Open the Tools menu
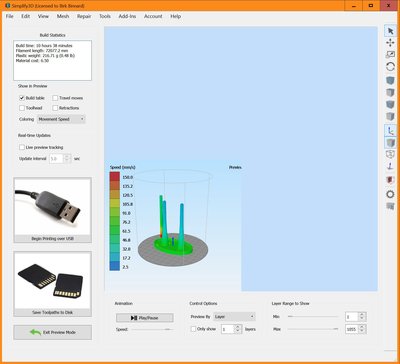This screenshot has height=364, width=400. [105, 16]
